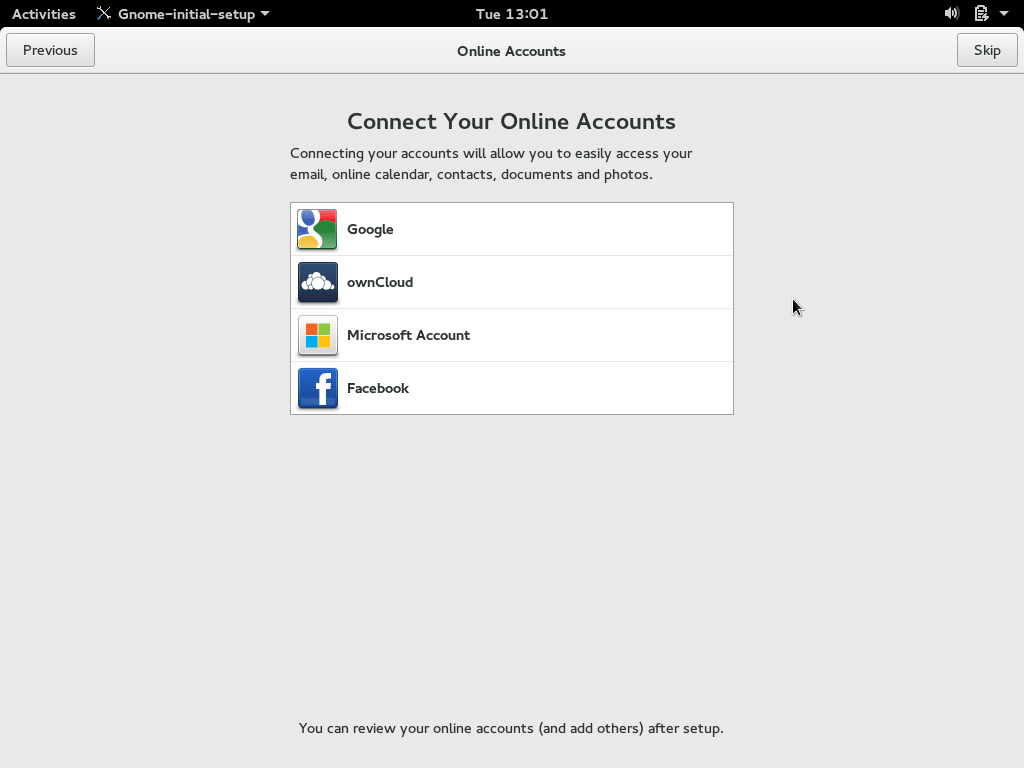The height and width of the screenshot is (768, 1024).
Task: Click the text about reviewing accounts after setup
Action: (x=511, y=728)
